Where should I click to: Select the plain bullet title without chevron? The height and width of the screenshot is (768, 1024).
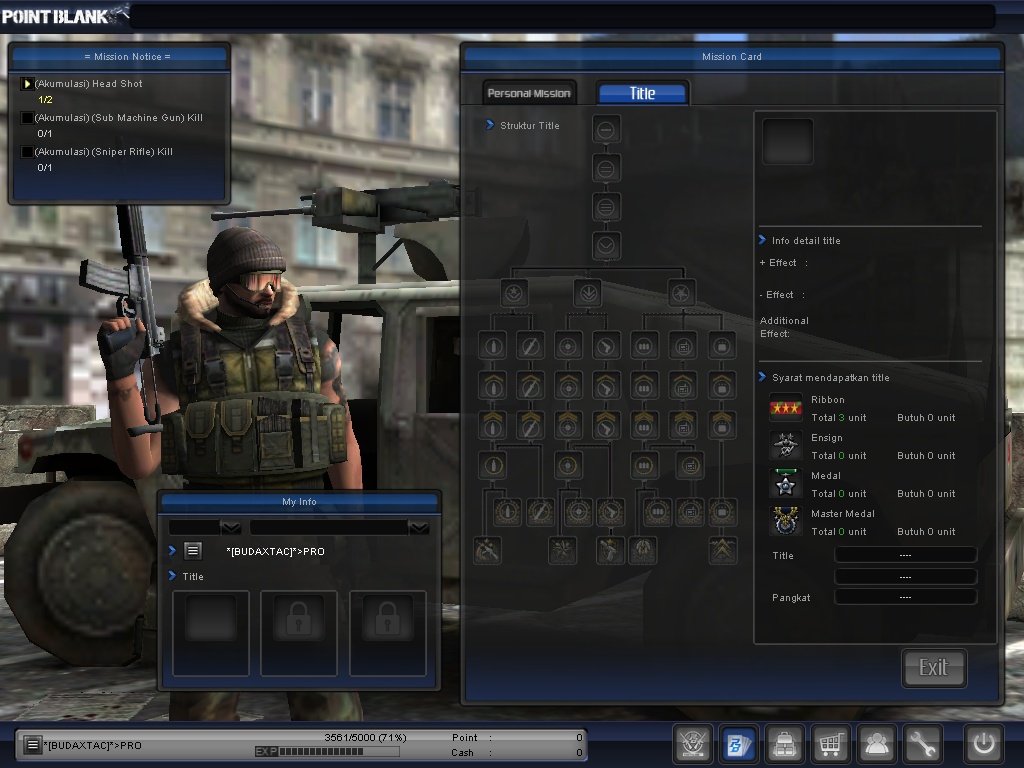[x=493, y=346]
